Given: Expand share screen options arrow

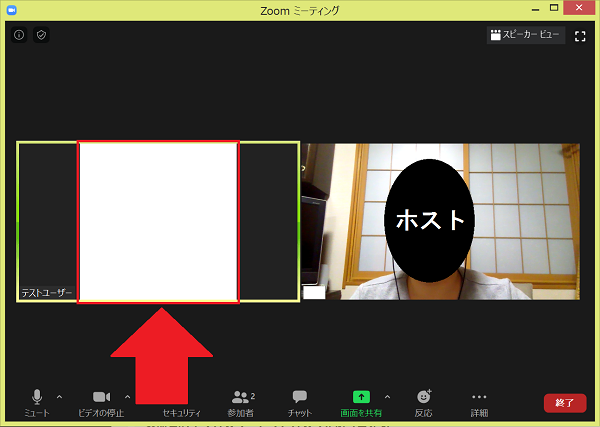Looking at the screenshot, I should [387, 397].
